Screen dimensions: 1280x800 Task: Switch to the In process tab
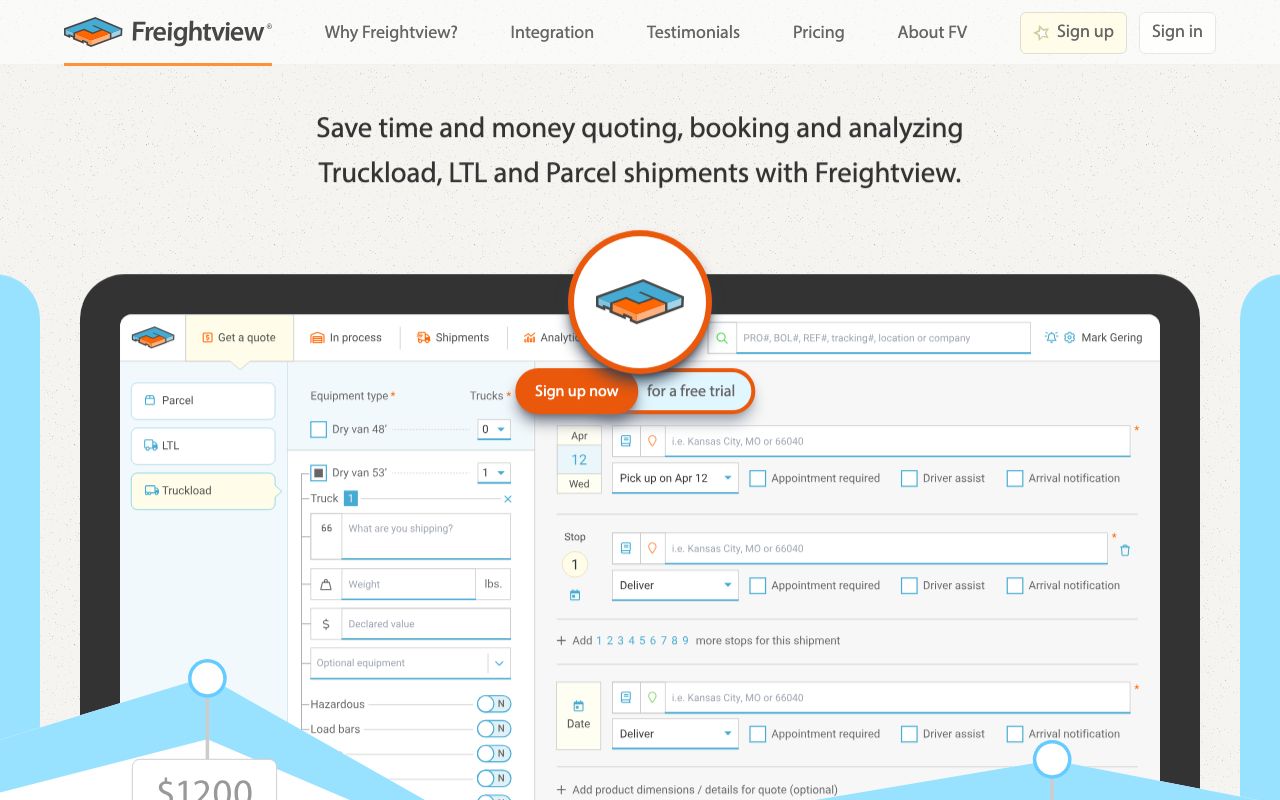(346, 338)
